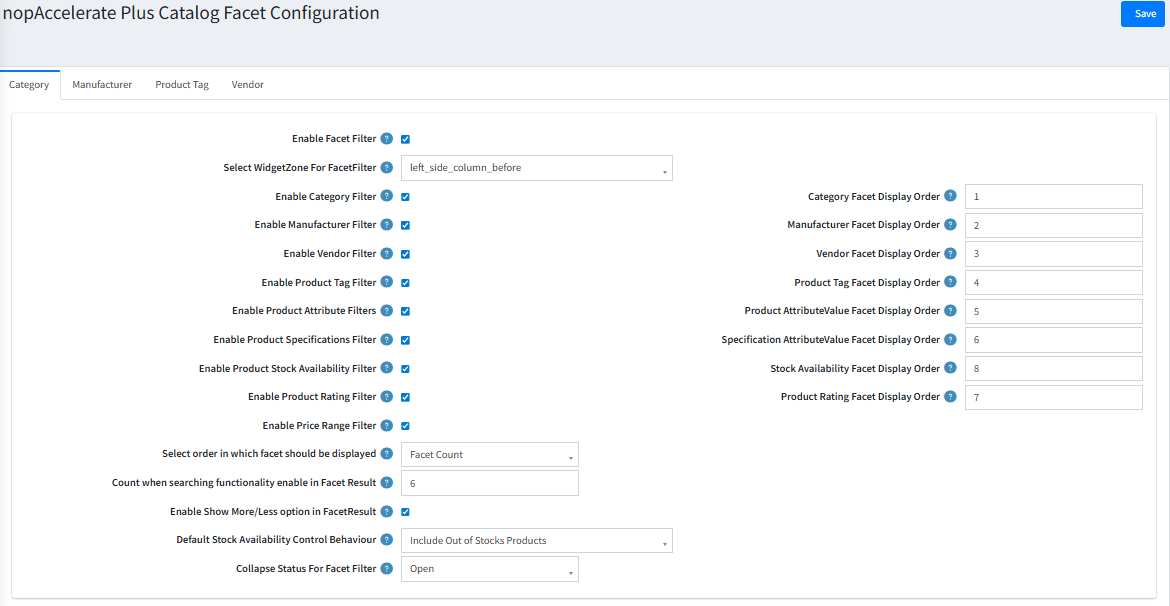Screen dimensions: 1170x606
Task: Open help icon beside Product Rating Facet Display Order
Action: click(949, 396)
